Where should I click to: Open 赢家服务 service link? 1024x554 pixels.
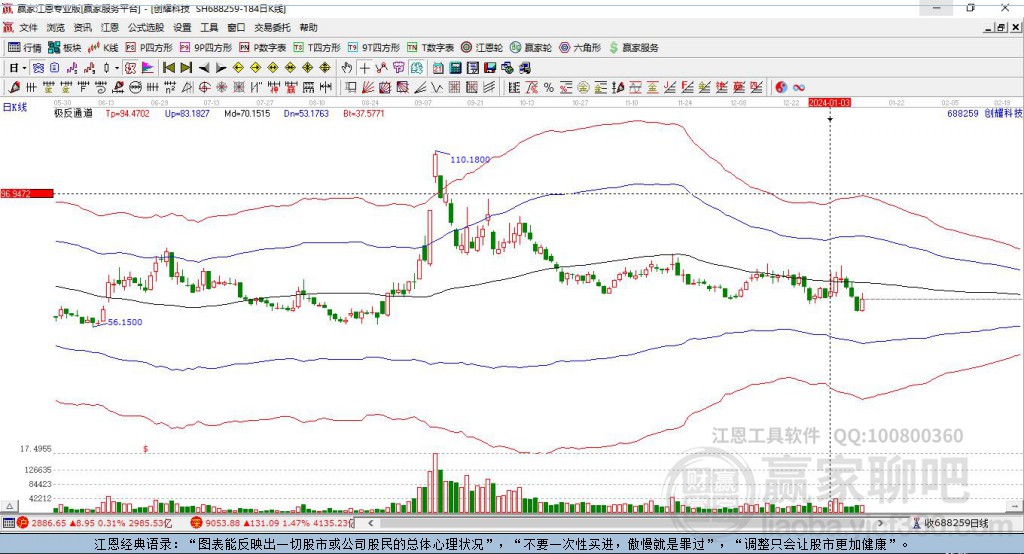pyautogui.click(x=634, y=48)
